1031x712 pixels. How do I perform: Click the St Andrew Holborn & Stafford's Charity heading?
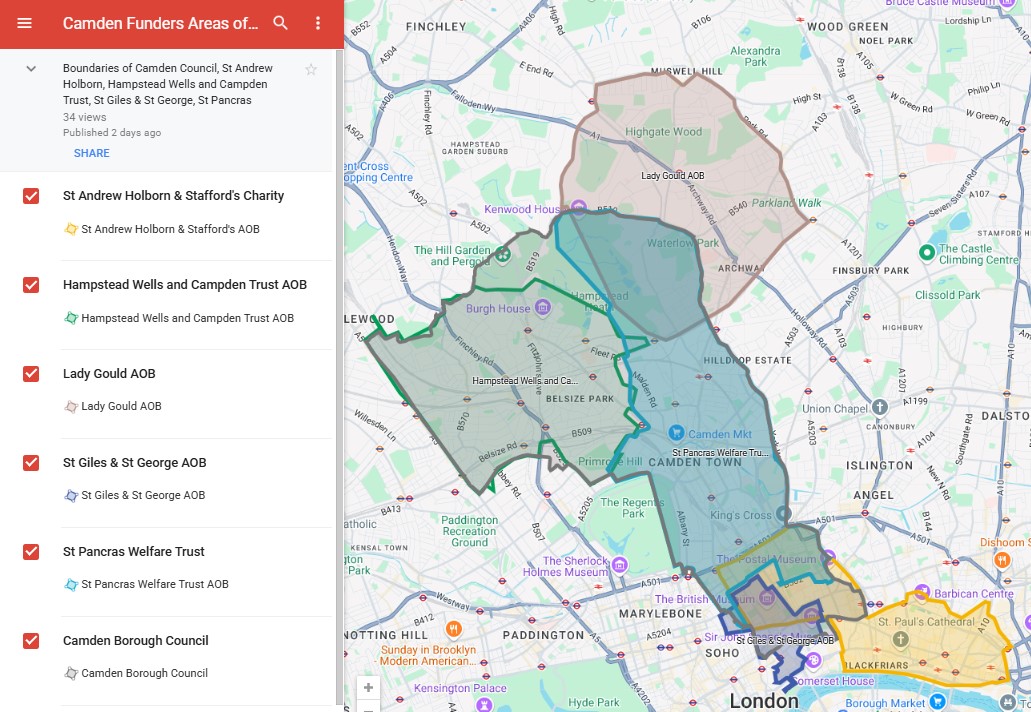tap(174, 195)
